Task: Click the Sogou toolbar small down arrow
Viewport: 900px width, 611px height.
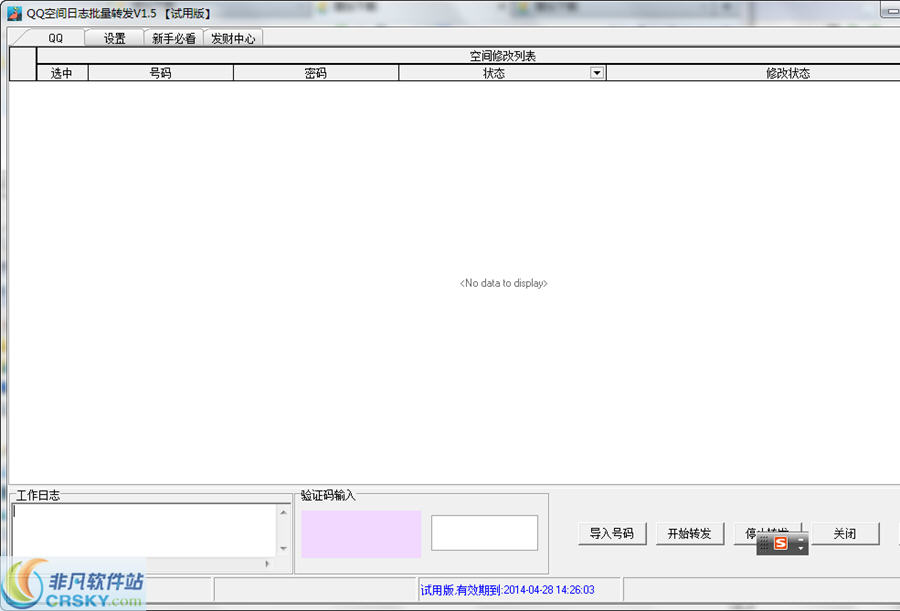Action: (x=801, y=549)
